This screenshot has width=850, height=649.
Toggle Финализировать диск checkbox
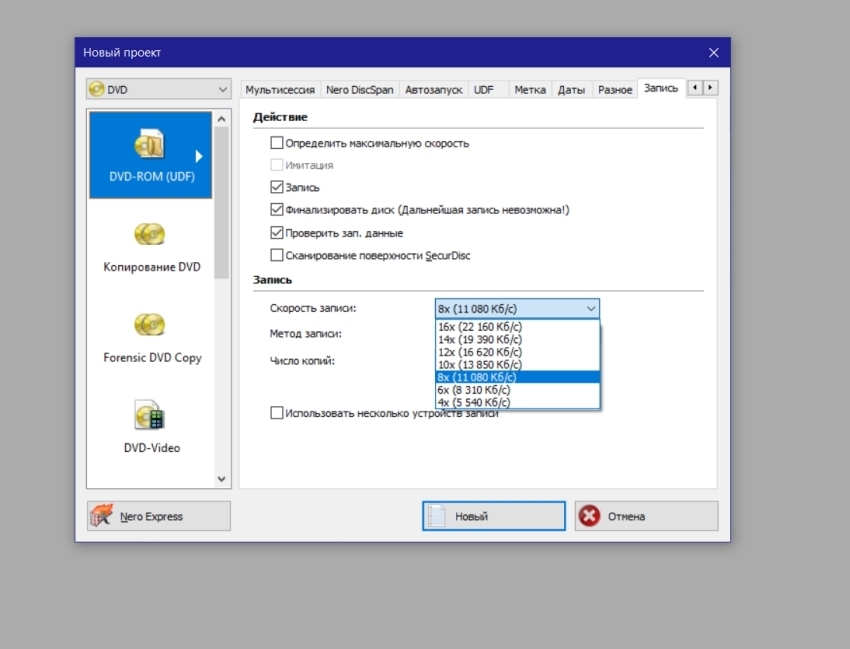[276, 209]
